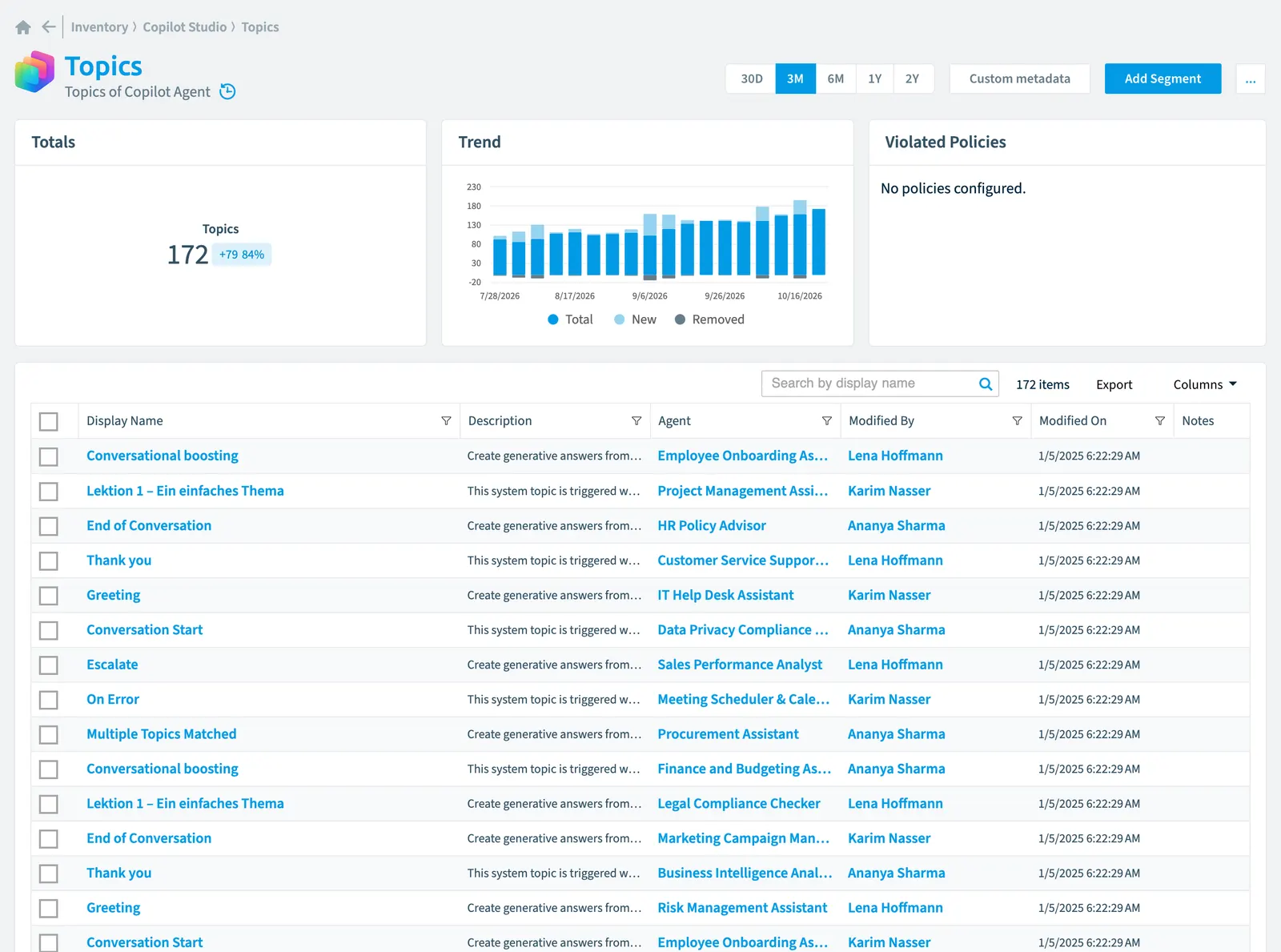The image size is (1281, 952).
Task: Open the Multiple Topics Matched topic link
Action: [x=162, y=734]
